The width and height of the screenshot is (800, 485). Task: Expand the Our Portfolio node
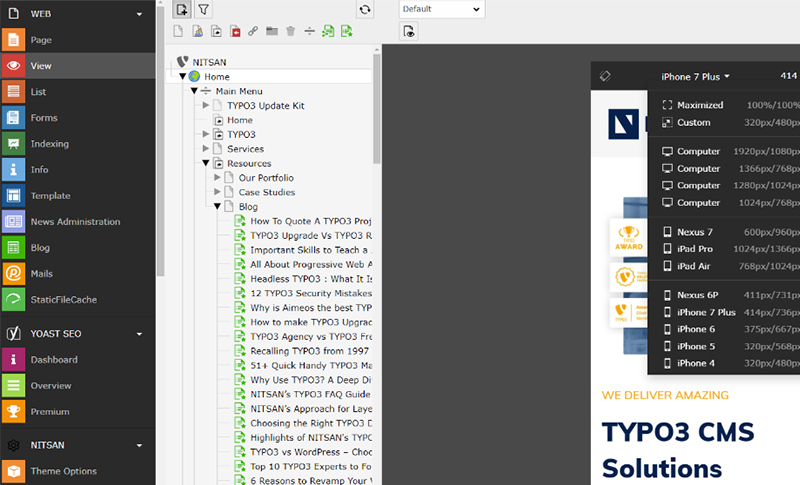coord(217,177)
